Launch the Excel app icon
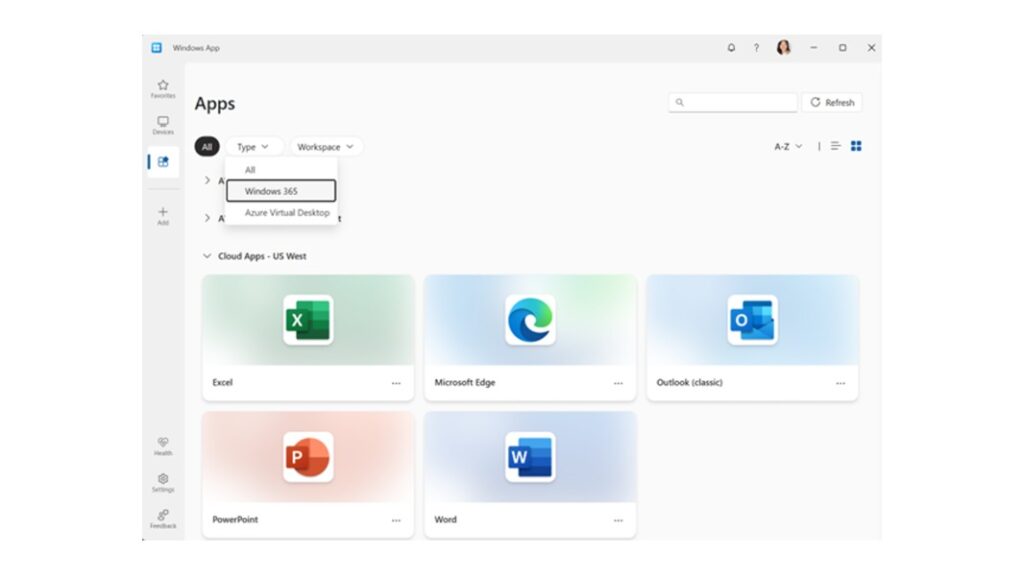This screenshot has height=576, width=1024. point(308,320)
